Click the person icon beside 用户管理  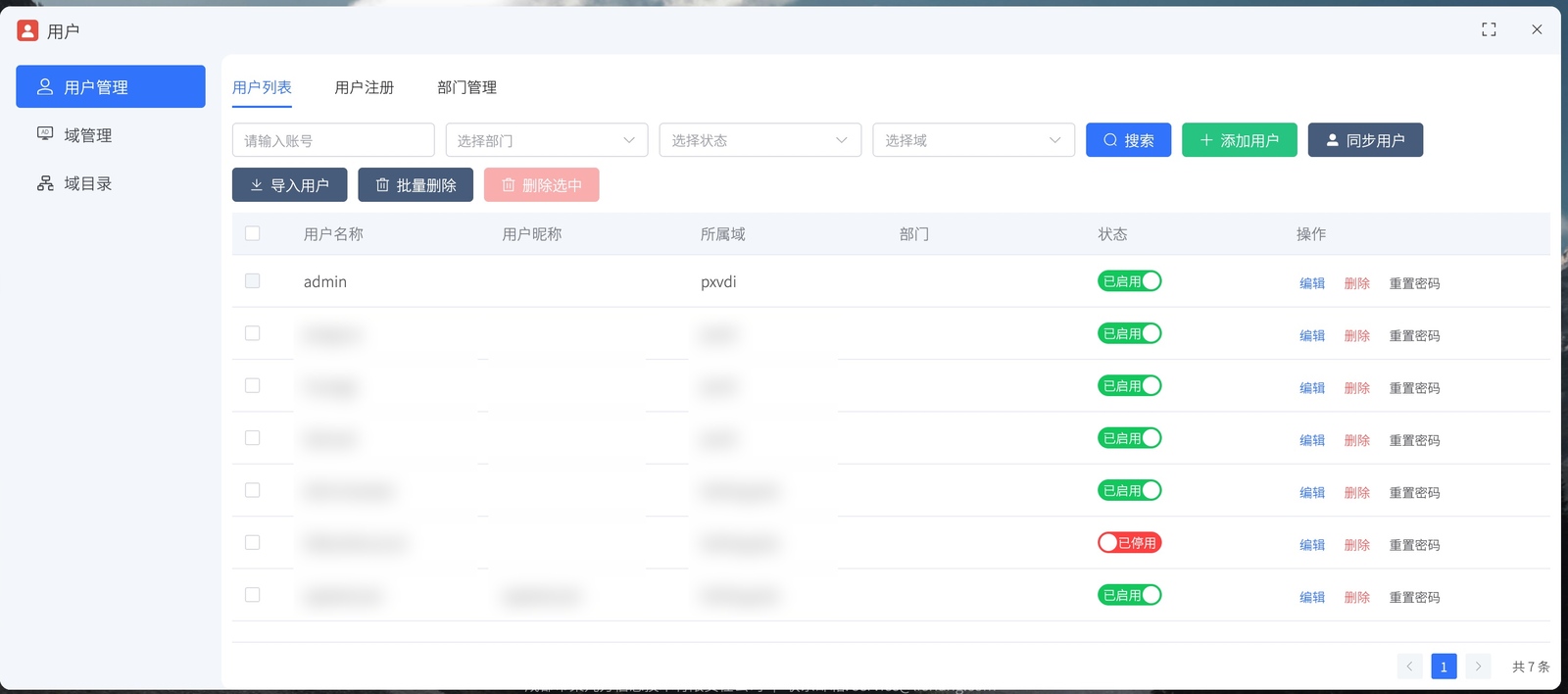(45, 86)
